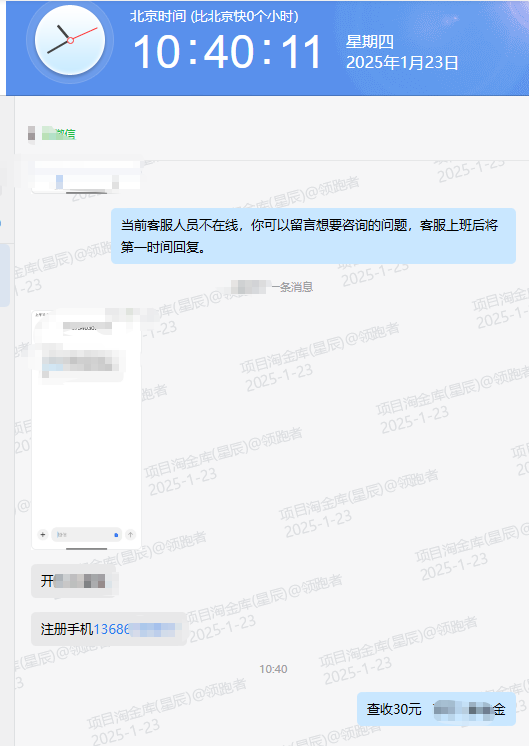Screen dimensions: 529x746
Task: Select the highlighted conversation in the left sidebar
Action: coord(5,275)
